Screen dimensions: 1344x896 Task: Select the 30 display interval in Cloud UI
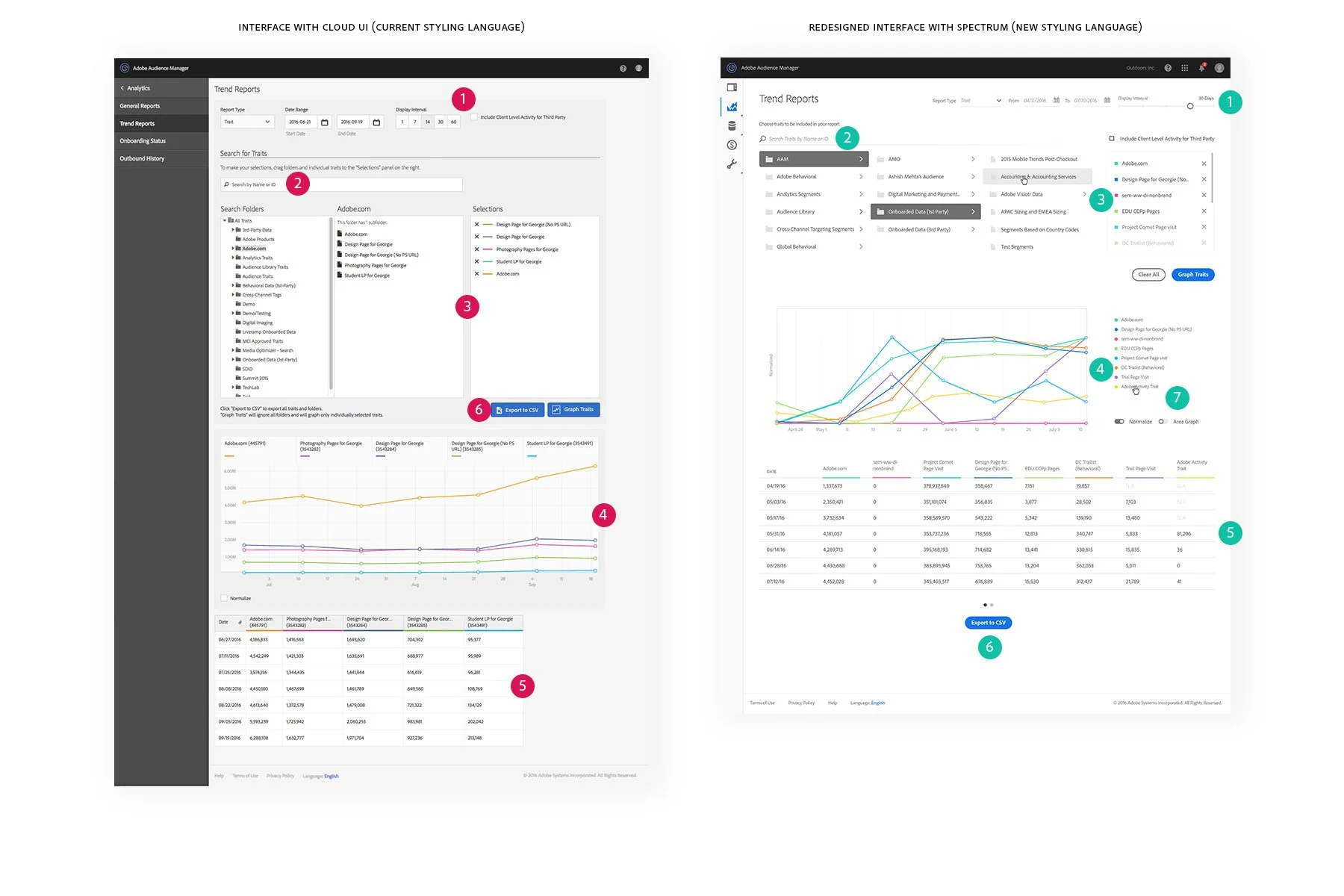click(441, 122)
